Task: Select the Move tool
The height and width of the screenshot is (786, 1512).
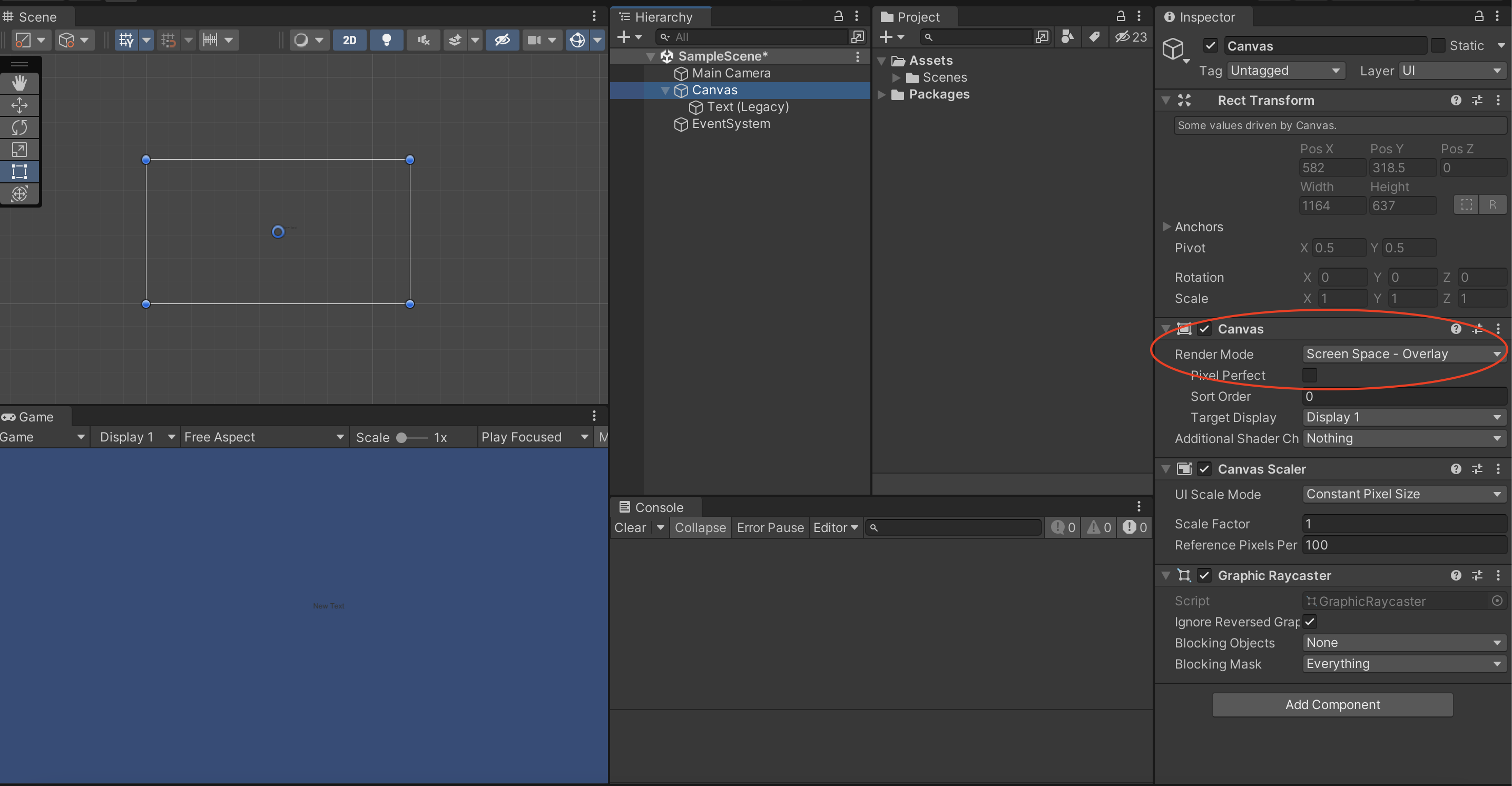Action: pyautogui.click(x=19, y=105)
